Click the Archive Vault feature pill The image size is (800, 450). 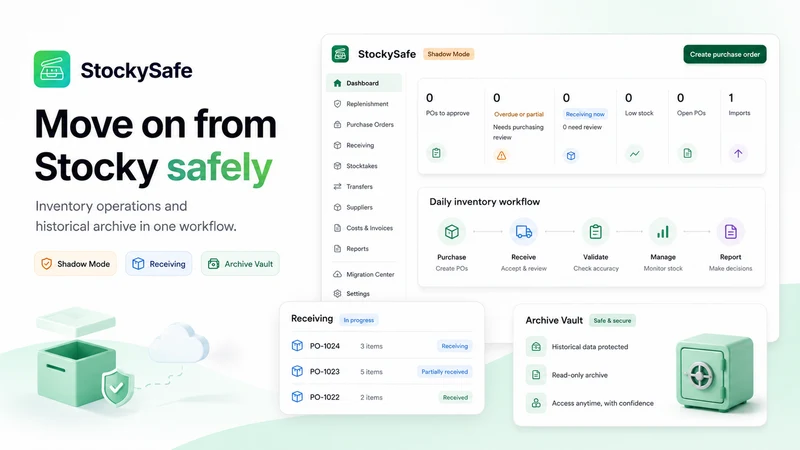click(x=240, y=264)
